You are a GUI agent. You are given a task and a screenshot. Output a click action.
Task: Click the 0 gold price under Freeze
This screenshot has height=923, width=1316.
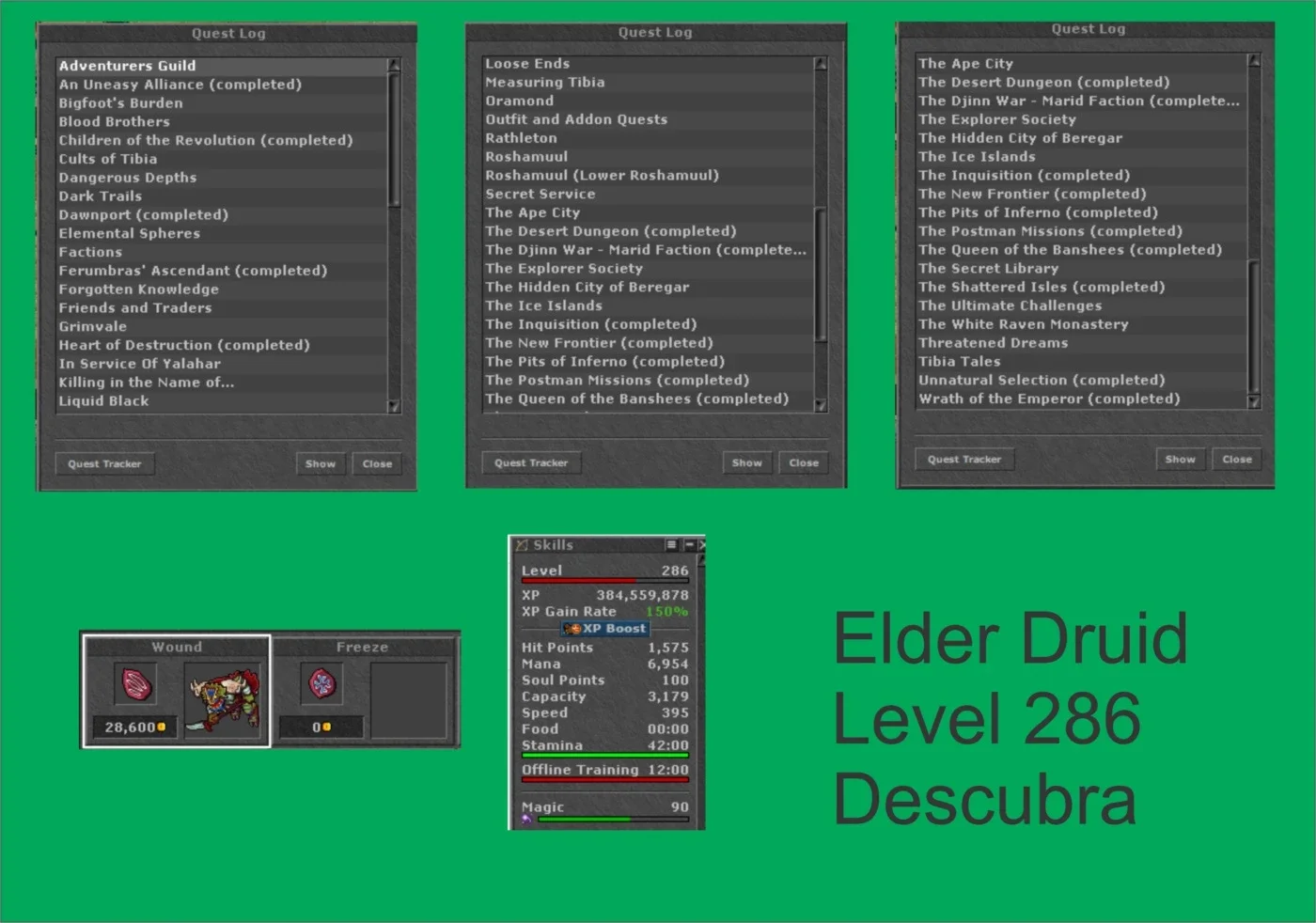321,727
